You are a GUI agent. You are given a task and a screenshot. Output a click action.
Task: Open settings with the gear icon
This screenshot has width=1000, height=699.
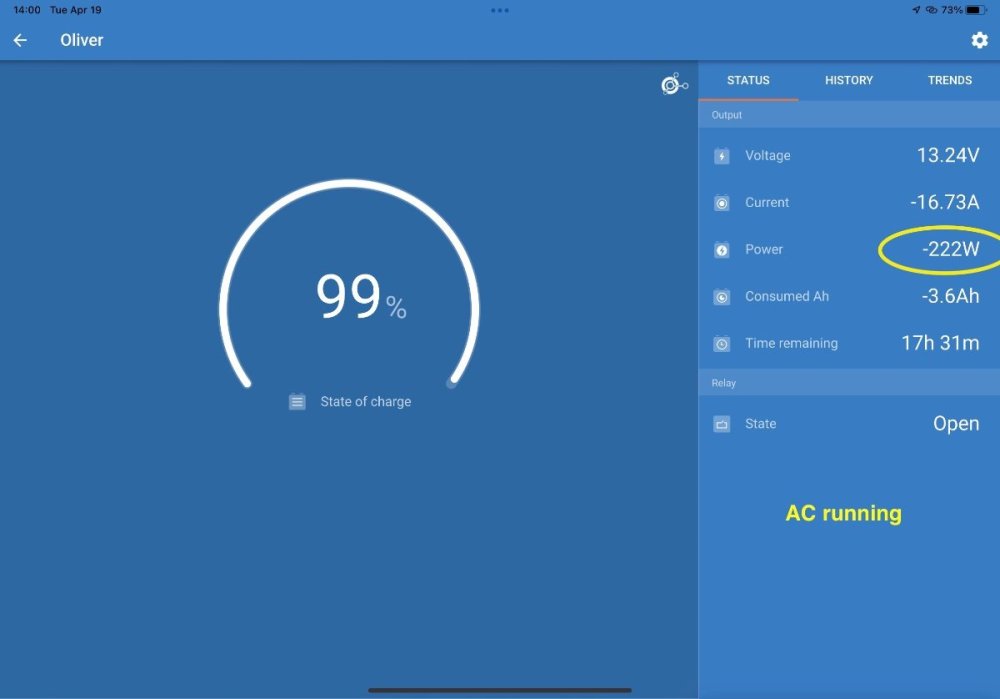[979, 40]
